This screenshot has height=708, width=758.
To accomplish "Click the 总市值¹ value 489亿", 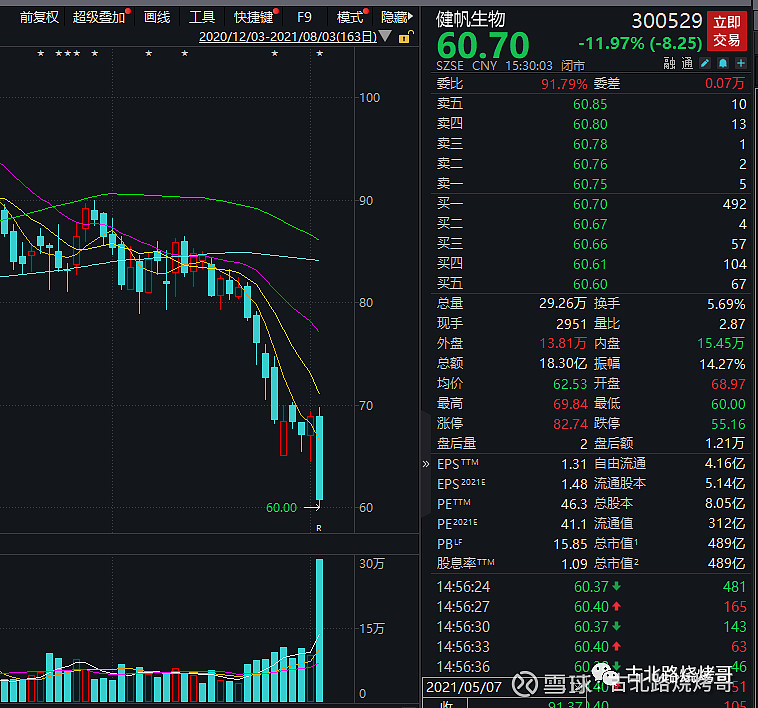I will pos(726,544).
